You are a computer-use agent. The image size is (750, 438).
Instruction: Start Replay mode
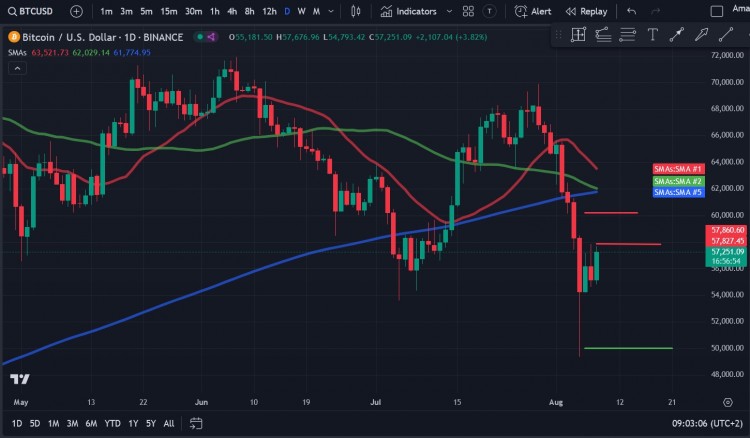pyautogui.click(x=586, y=12)
